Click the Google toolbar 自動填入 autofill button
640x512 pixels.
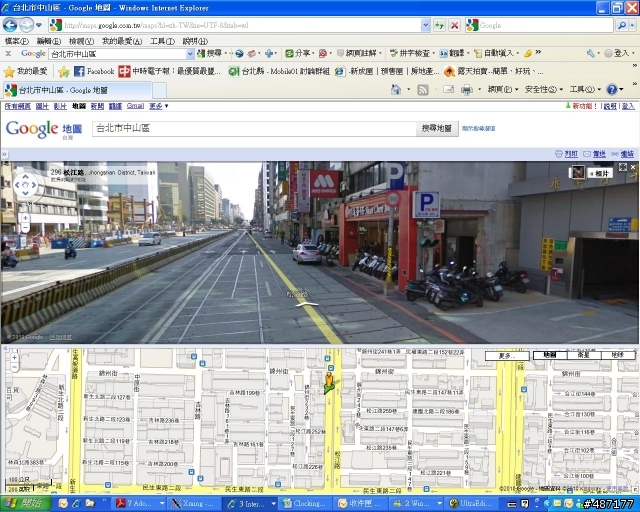point(494,53)
